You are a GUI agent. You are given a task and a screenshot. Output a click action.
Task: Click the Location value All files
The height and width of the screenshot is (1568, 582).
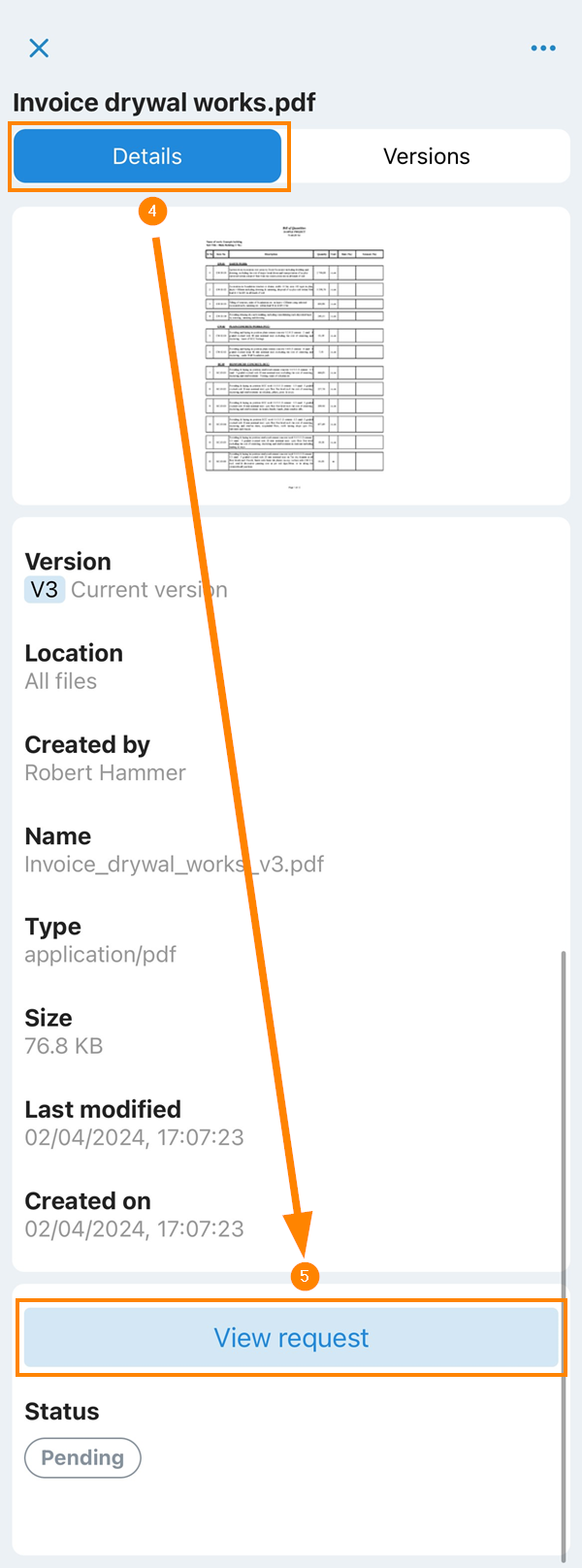click(61, 681)
